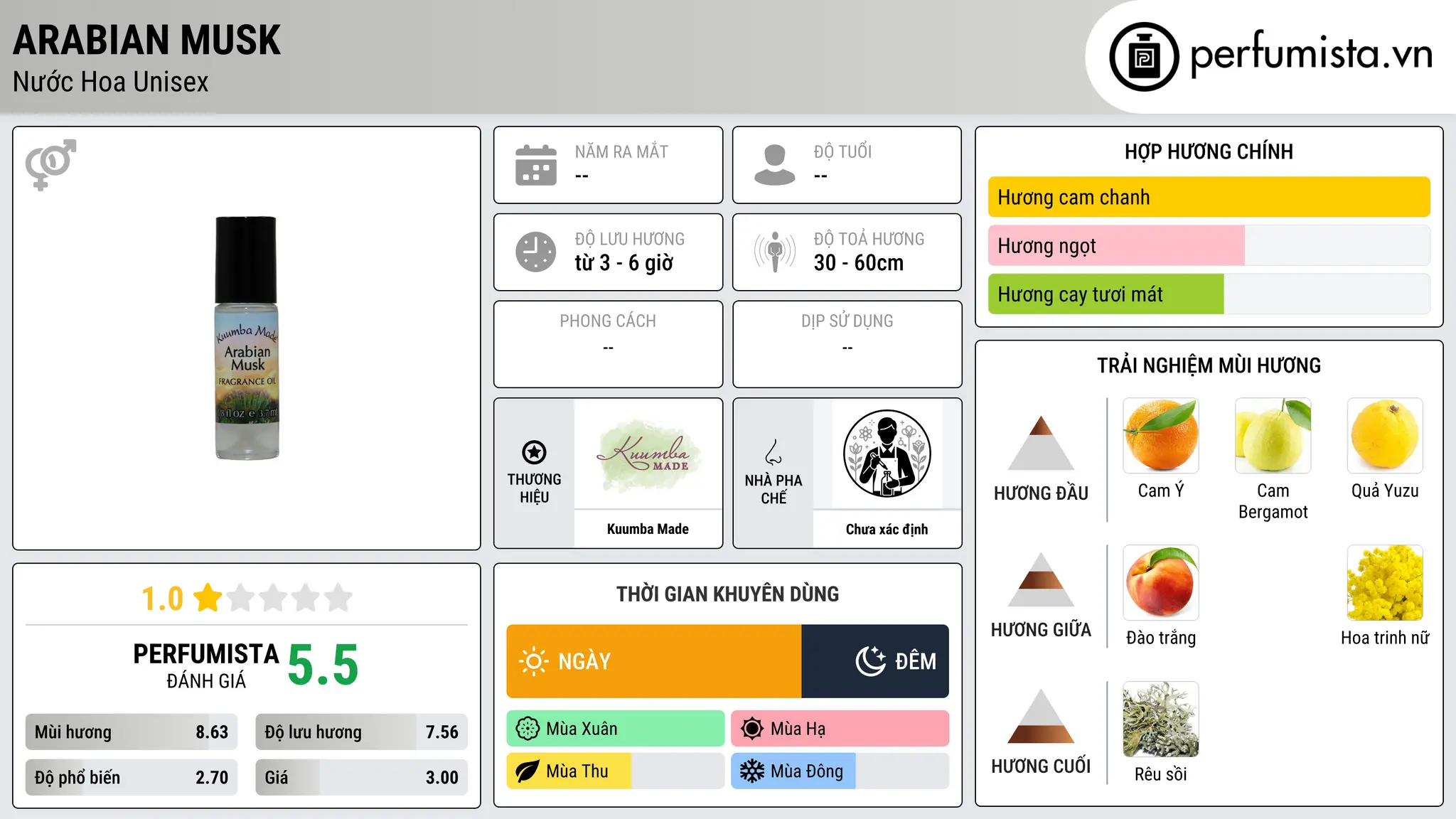Viewport: 1456px width, 819px height.
Task: Click the Giá score bar 3.00
Action: 361,777
